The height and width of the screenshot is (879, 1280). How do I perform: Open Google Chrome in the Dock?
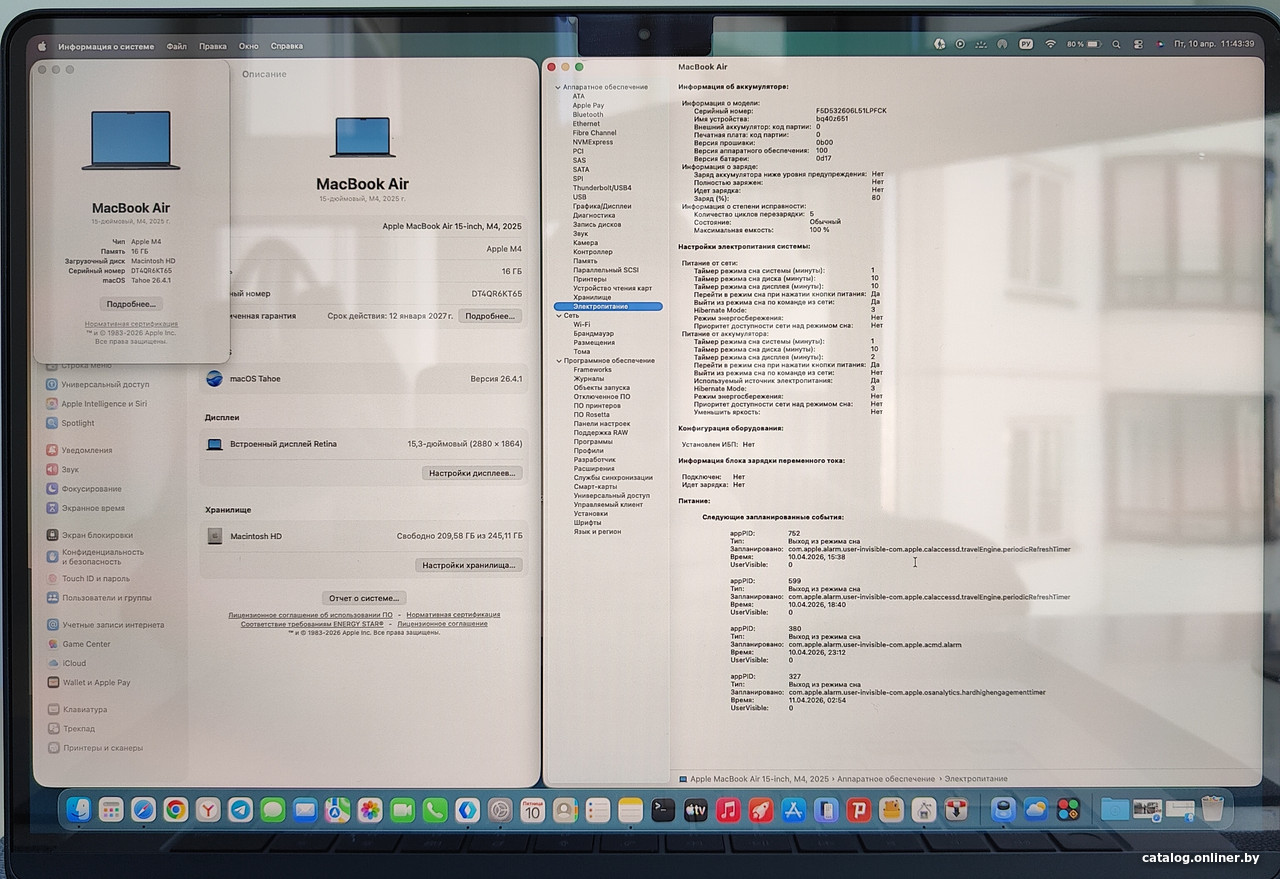[176, 809]
